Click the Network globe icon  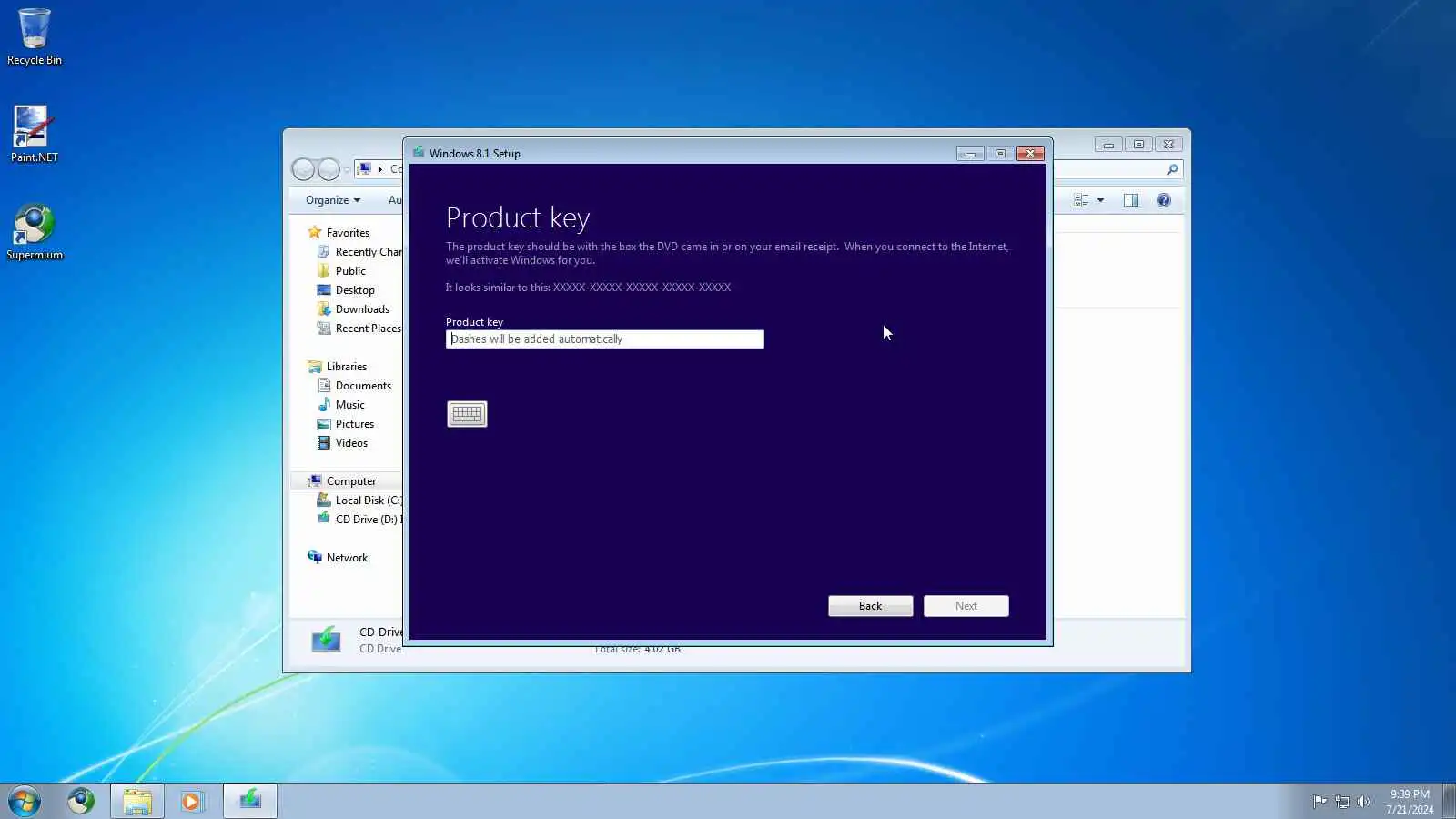(315, 557)
